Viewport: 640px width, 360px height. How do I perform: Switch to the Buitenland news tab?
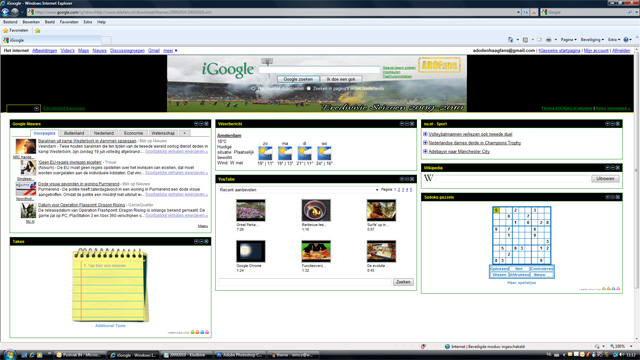pyautogui.click(x=74, y=133)
